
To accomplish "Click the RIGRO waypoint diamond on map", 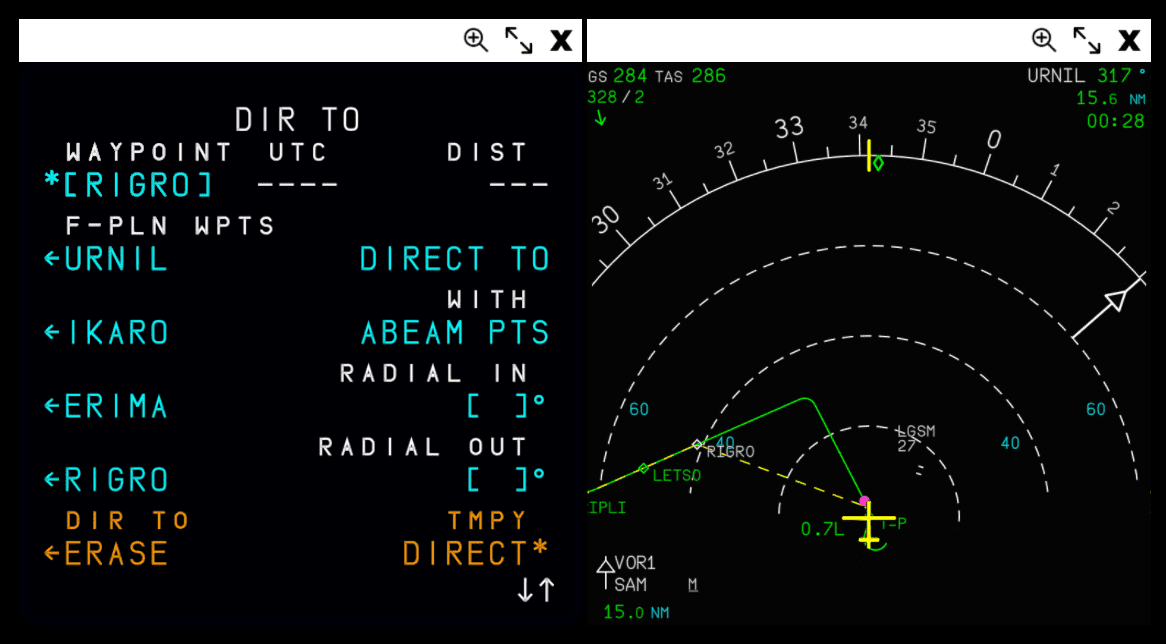I will pos(697,444).
